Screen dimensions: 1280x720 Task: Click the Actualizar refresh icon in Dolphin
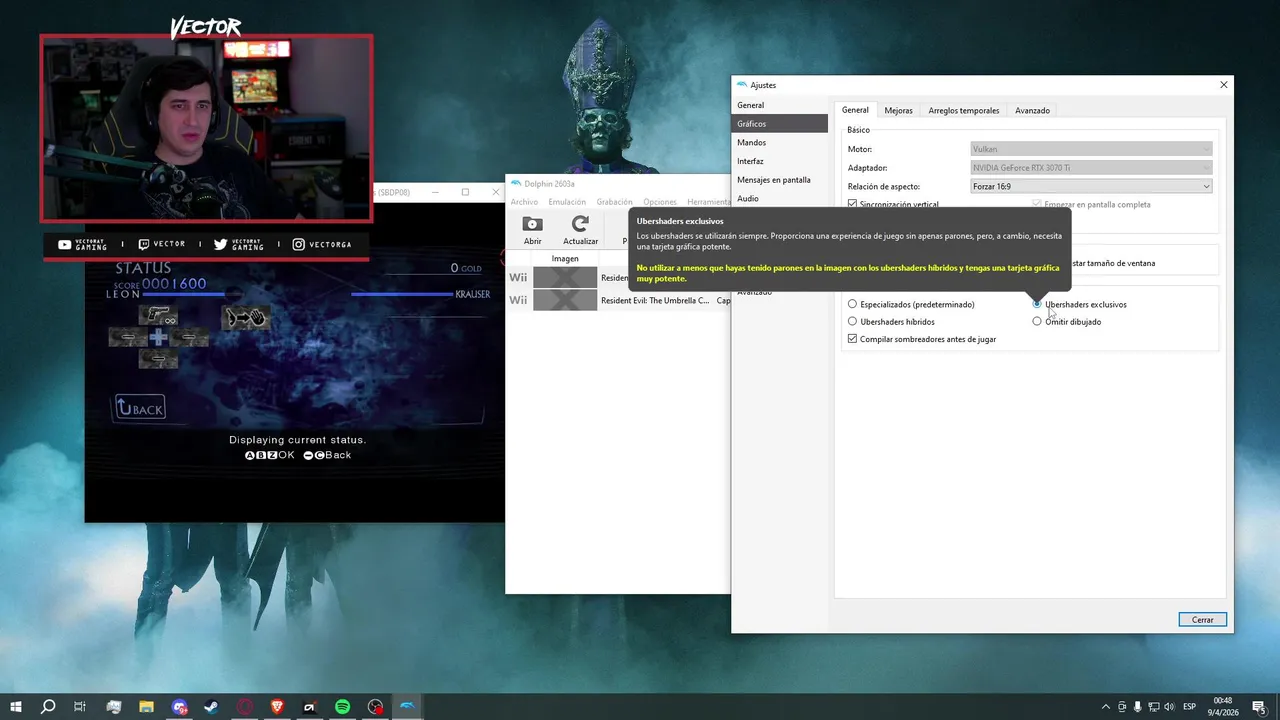(x=580, y=225)
